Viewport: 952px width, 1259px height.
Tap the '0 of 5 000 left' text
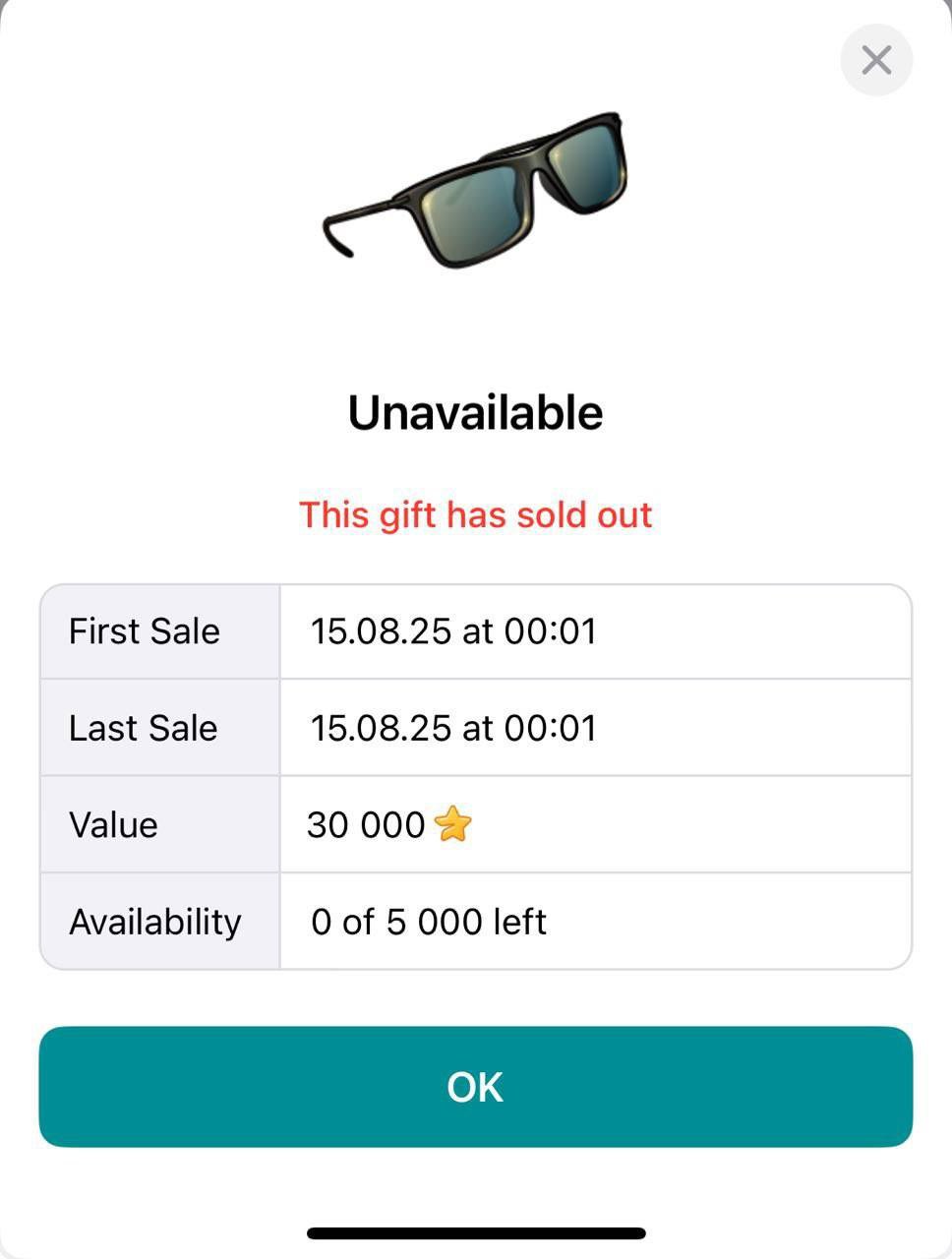[428, 922]
